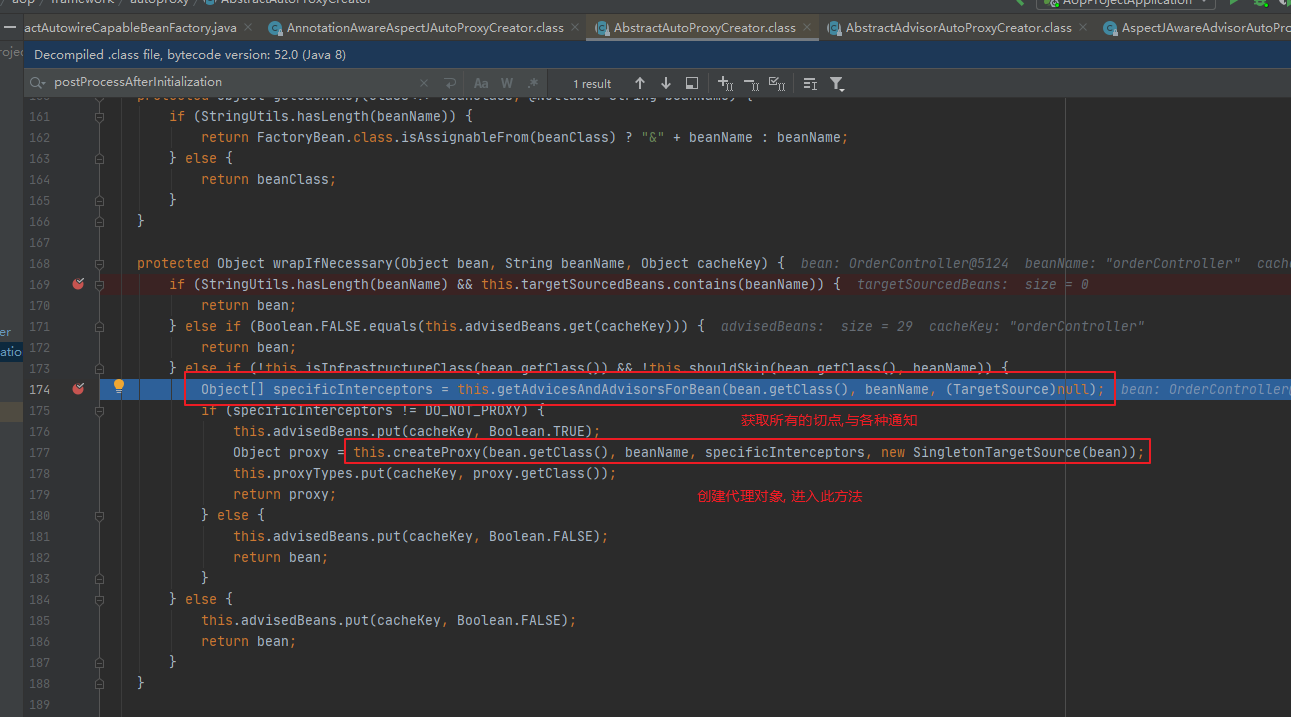Click 'return beanClass;' on line 164
This screenshot has height=717, width=1291.
click(x=269, y=179)
